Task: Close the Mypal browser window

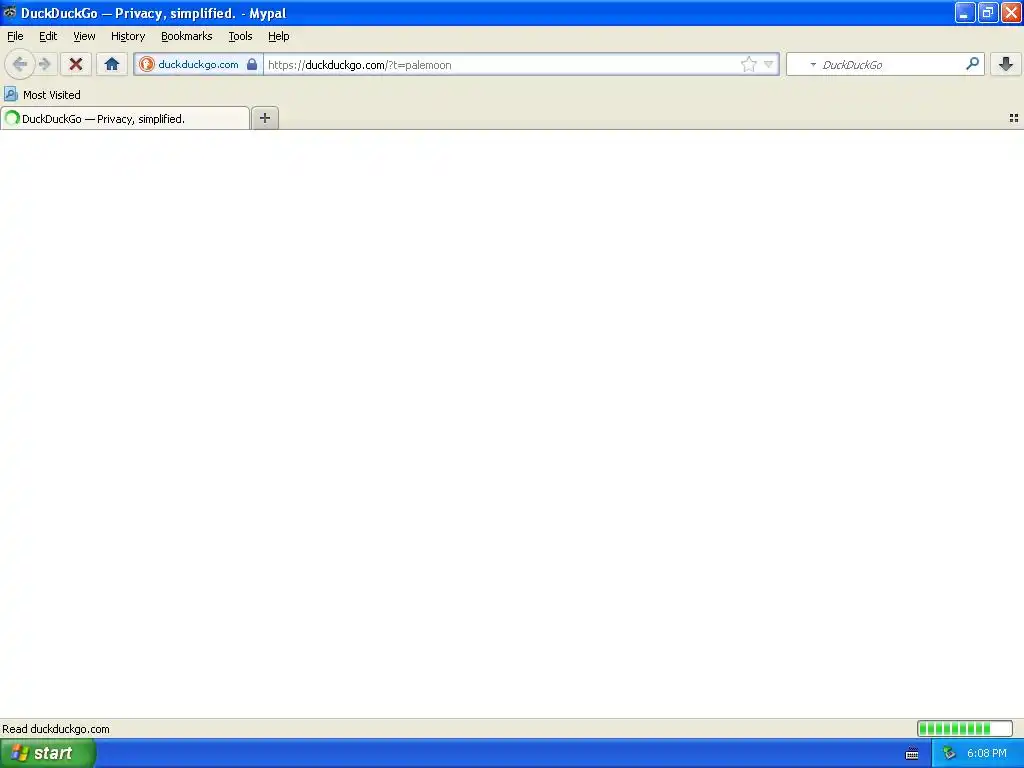Action: (1011, 12)
